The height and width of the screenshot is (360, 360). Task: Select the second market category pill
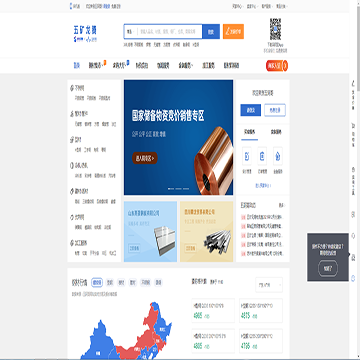click(110, 282)
